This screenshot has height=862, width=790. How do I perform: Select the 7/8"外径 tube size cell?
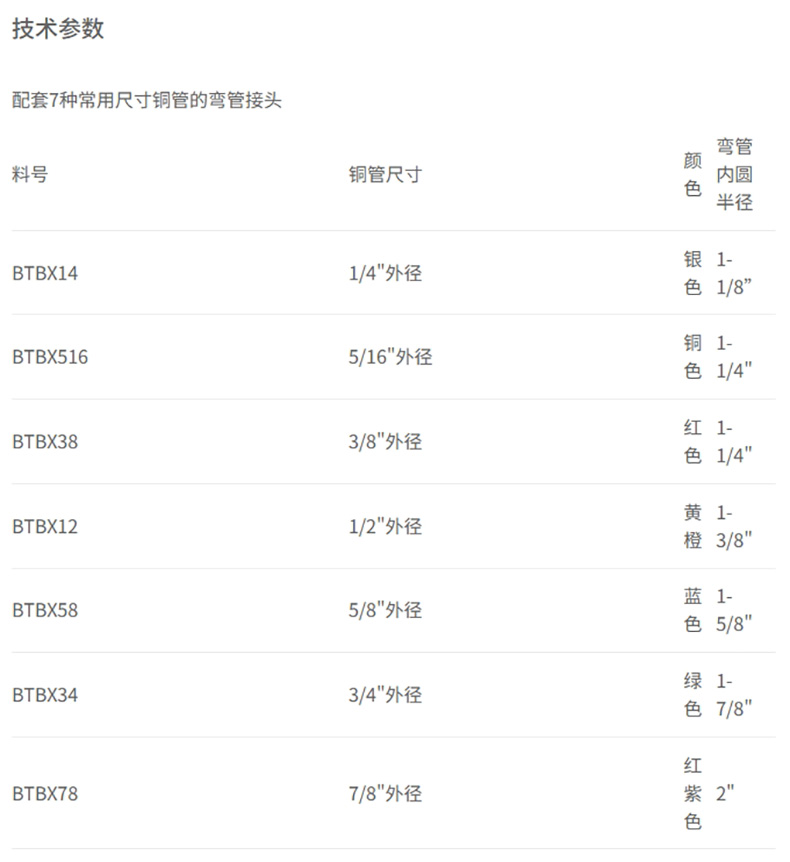385,794
